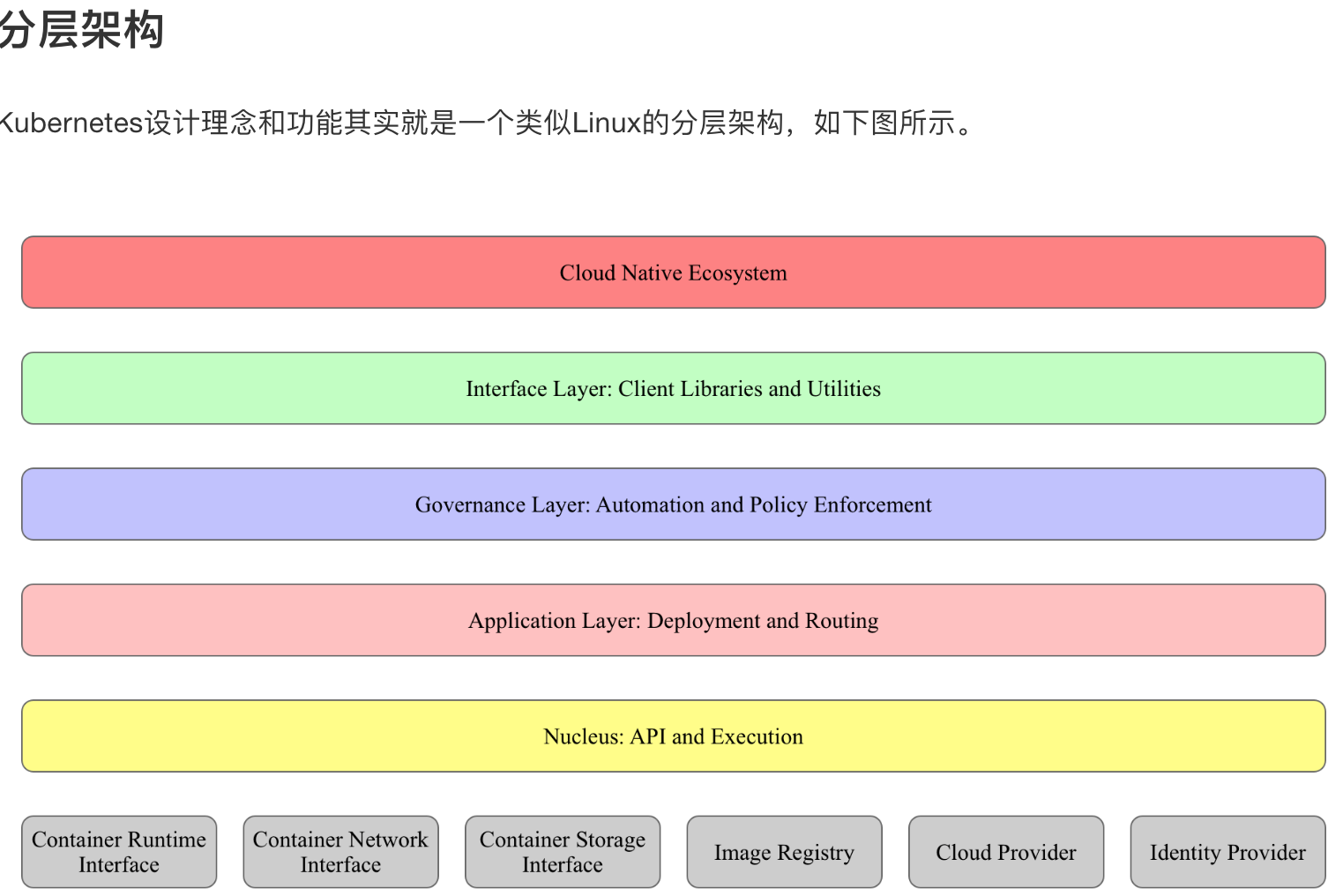This screenshot has width=1328, height=896.
Task: Click the Container Storage Interface box
Action: [563, 852]
